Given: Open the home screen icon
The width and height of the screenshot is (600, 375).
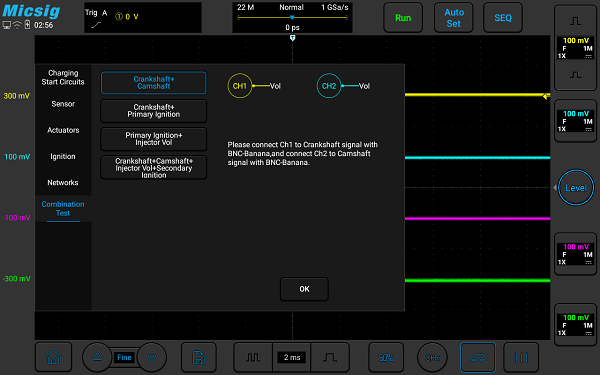Looking at the screenshot, I should coord(53,357).
